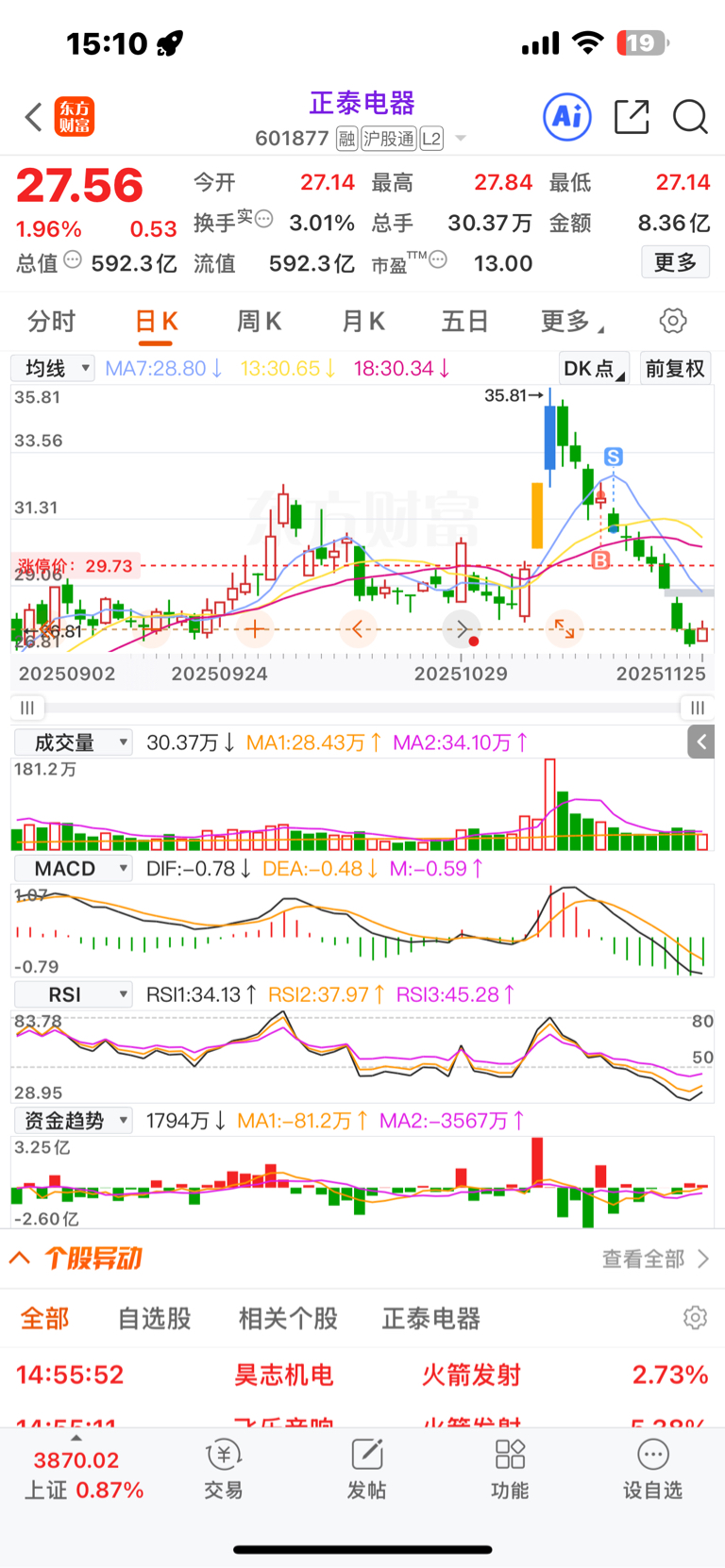Switch to 分时 tab
Screen dimensions: 725x1568
click(x=51, y=322)
